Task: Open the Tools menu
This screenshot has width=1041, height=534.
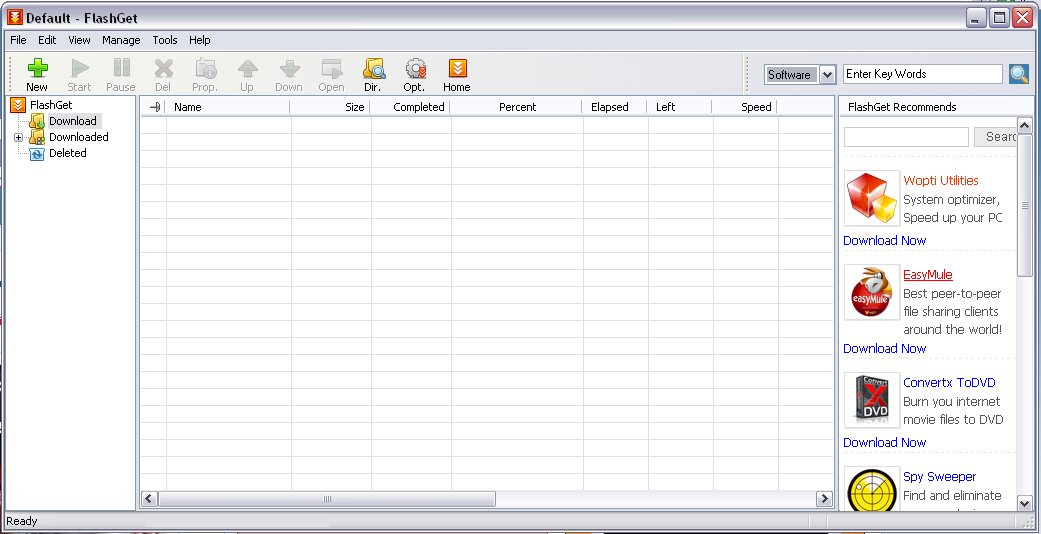Action: click(165, 40)
